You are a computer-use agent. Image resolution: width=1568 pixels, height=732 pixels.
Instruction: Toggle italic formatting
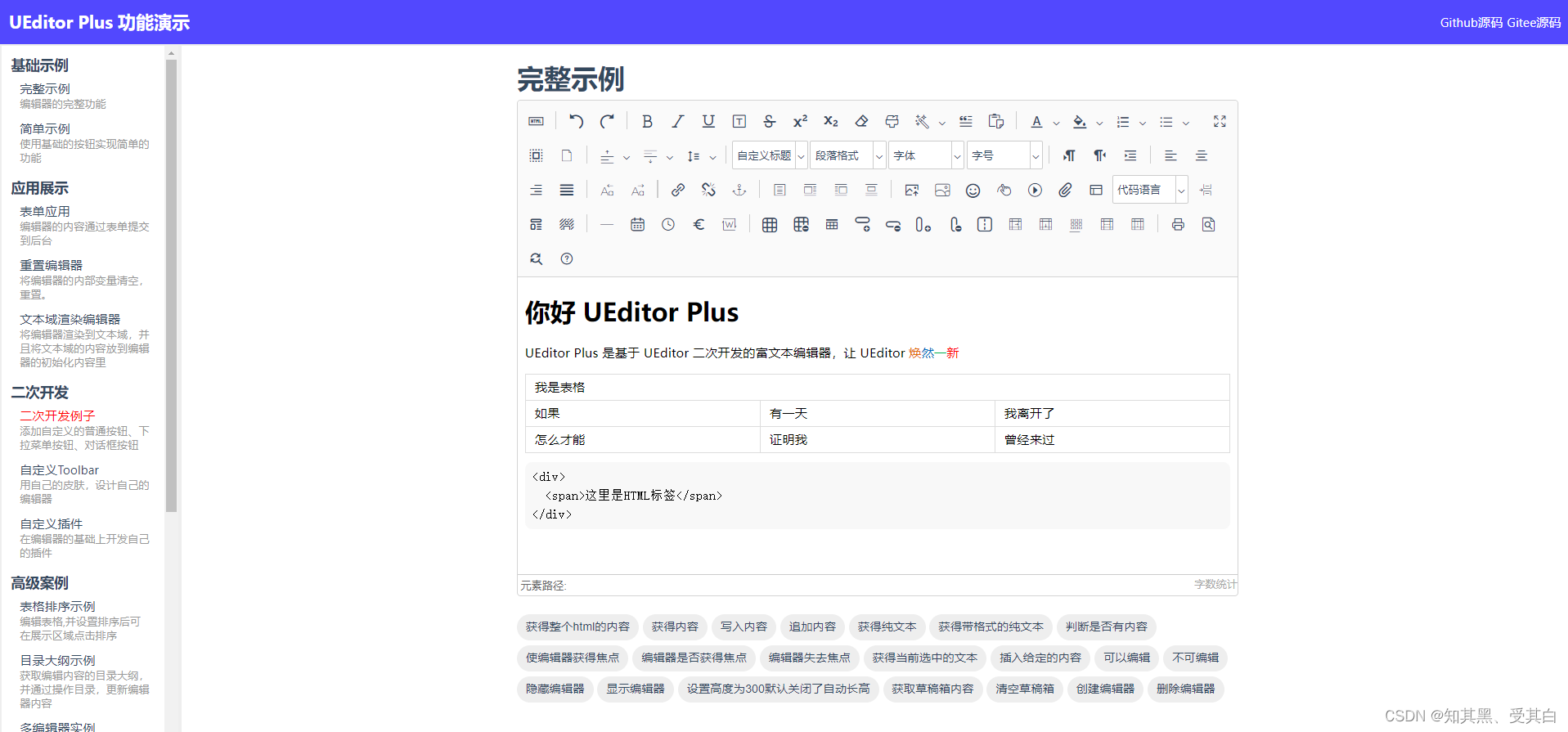click(x=678, y=122)
